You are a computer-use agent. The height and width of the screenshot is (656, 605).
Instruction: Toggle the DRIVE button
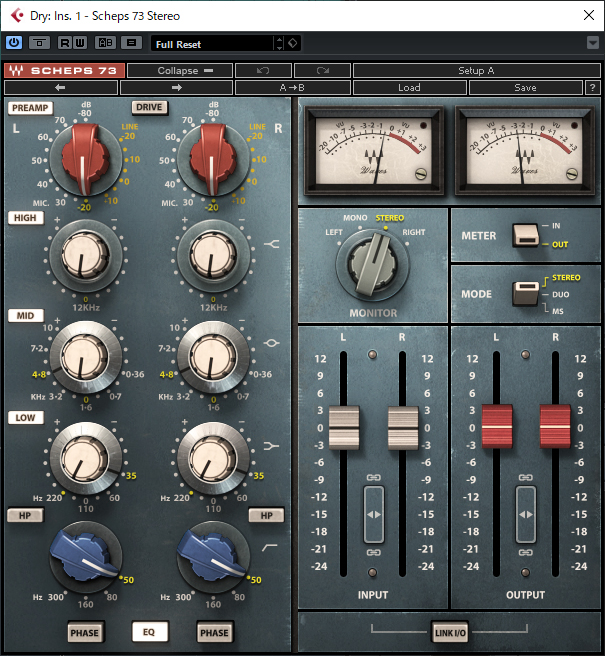149,108
